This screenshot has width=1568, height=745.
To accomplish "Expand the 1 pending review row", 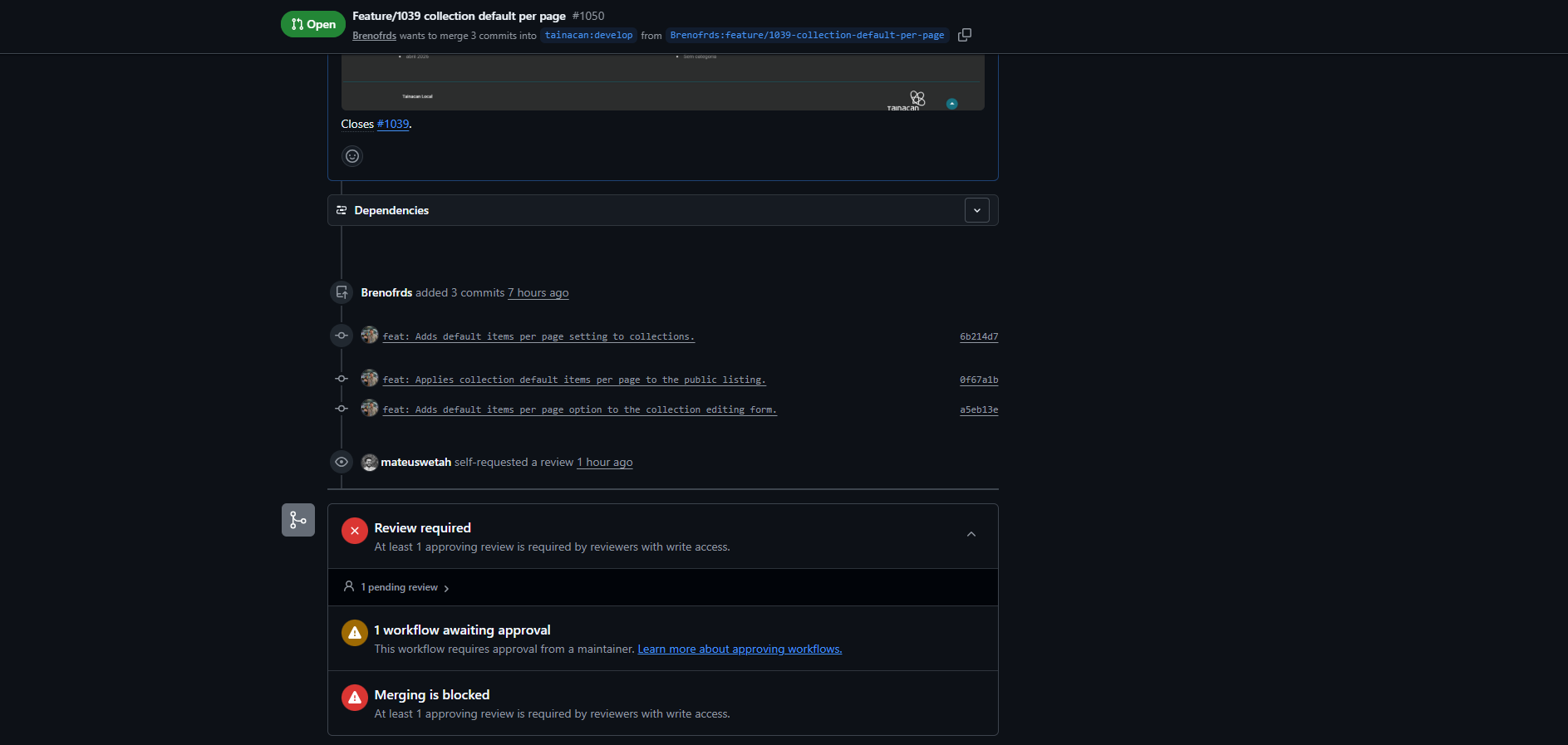I will coord(663,587).
